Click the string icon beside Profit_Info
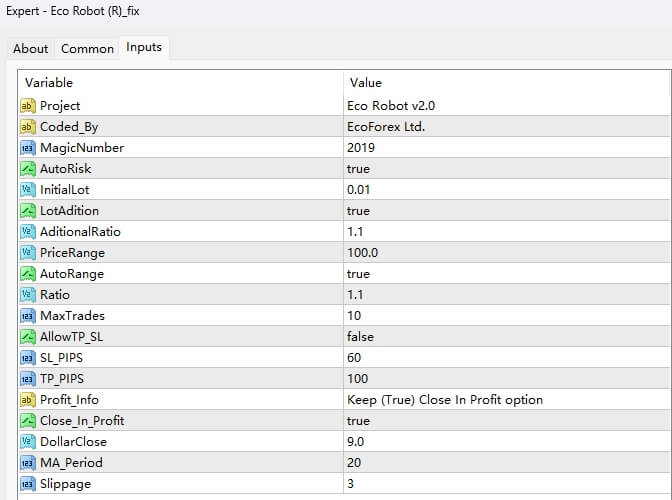Image resolution: width=672 pixels, height=500 pixels. 28,399
